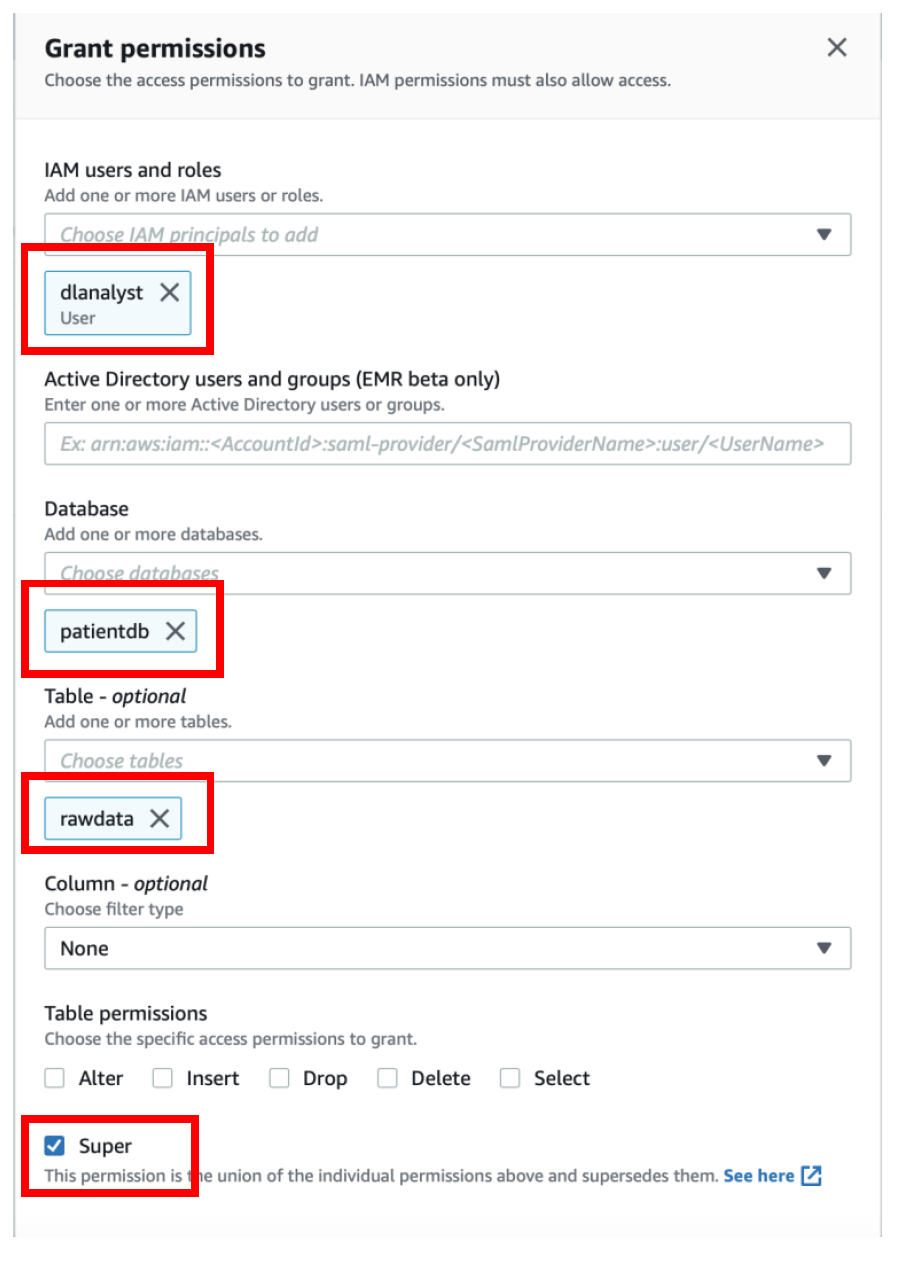Follow the See here link

[759, 1176]
